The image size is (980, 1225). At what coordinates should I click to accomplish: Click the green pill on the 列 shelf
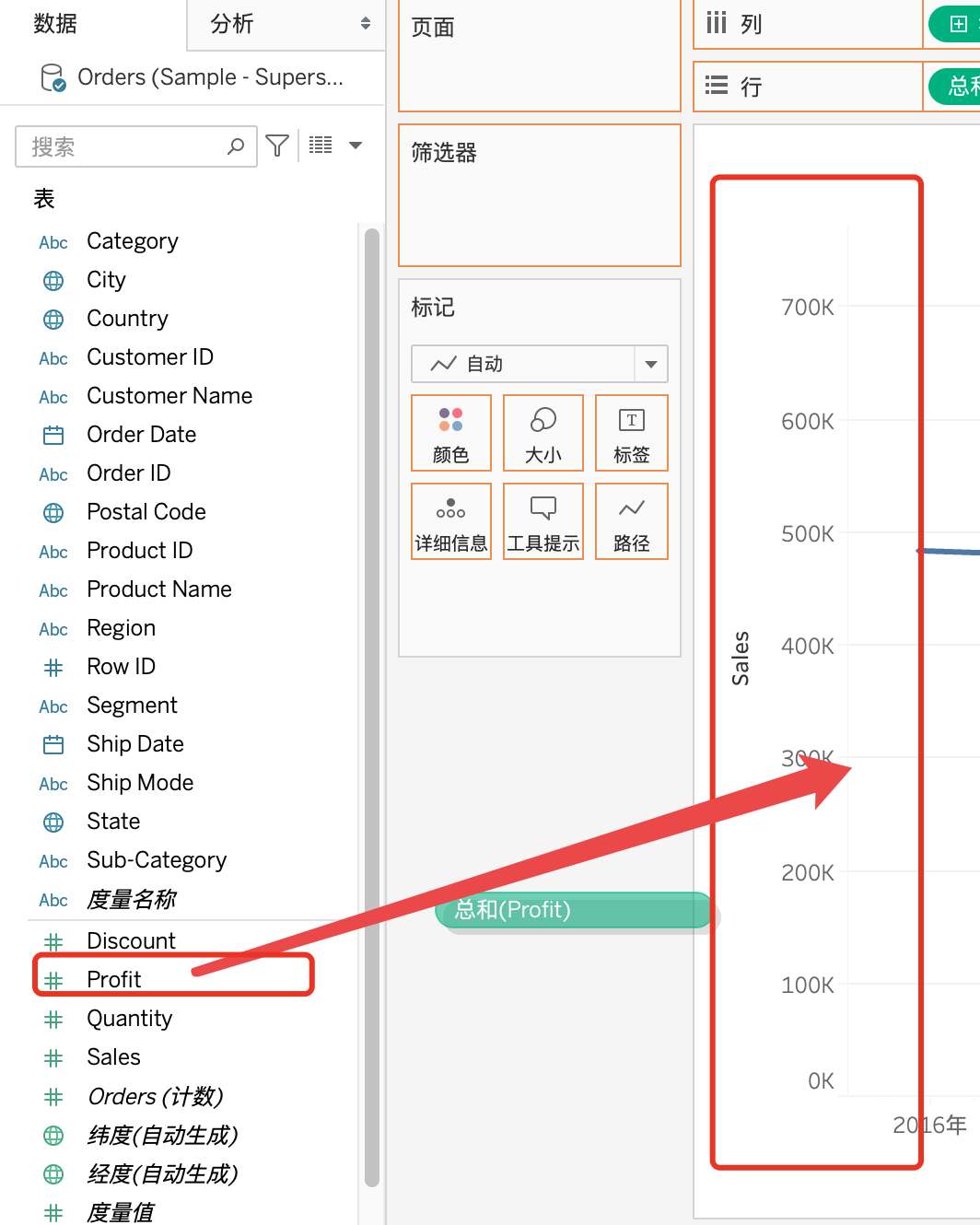(956, 24)
